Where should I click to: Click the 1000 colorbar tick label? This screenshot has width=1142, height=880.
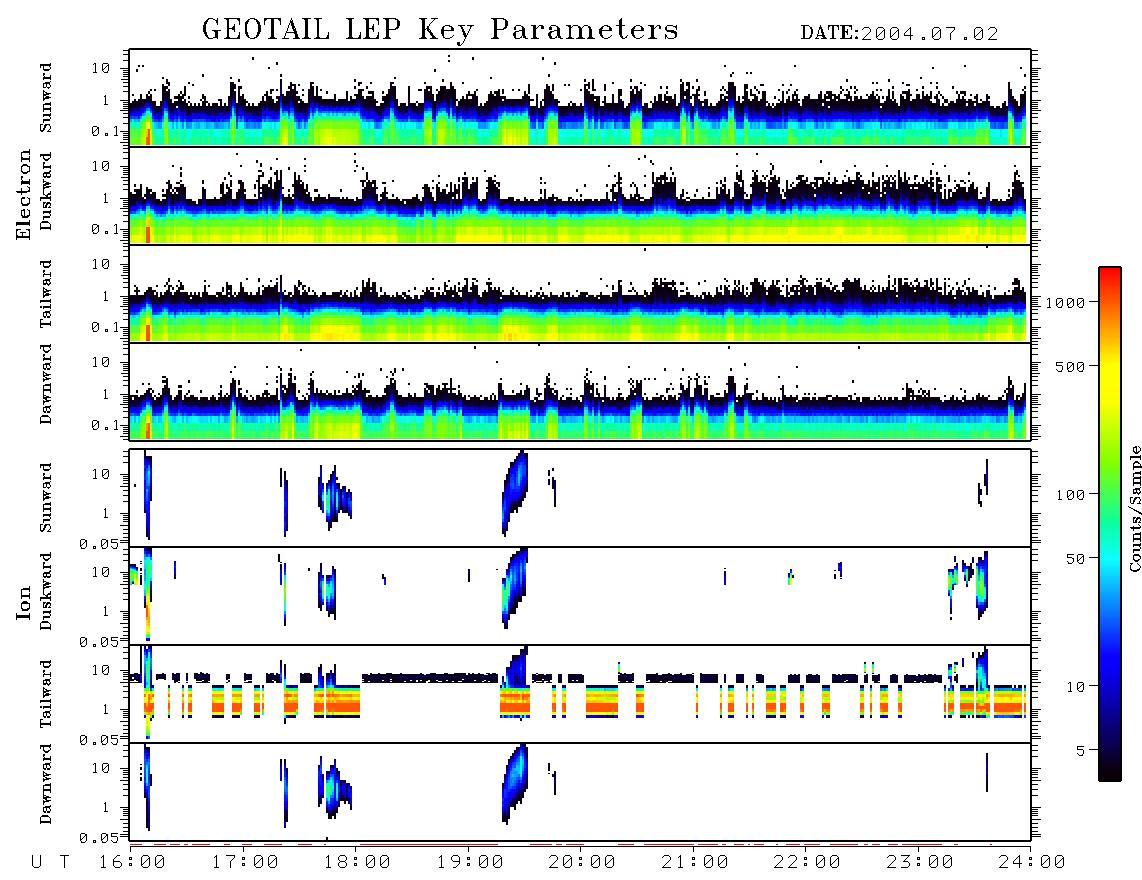[1065, 302]
